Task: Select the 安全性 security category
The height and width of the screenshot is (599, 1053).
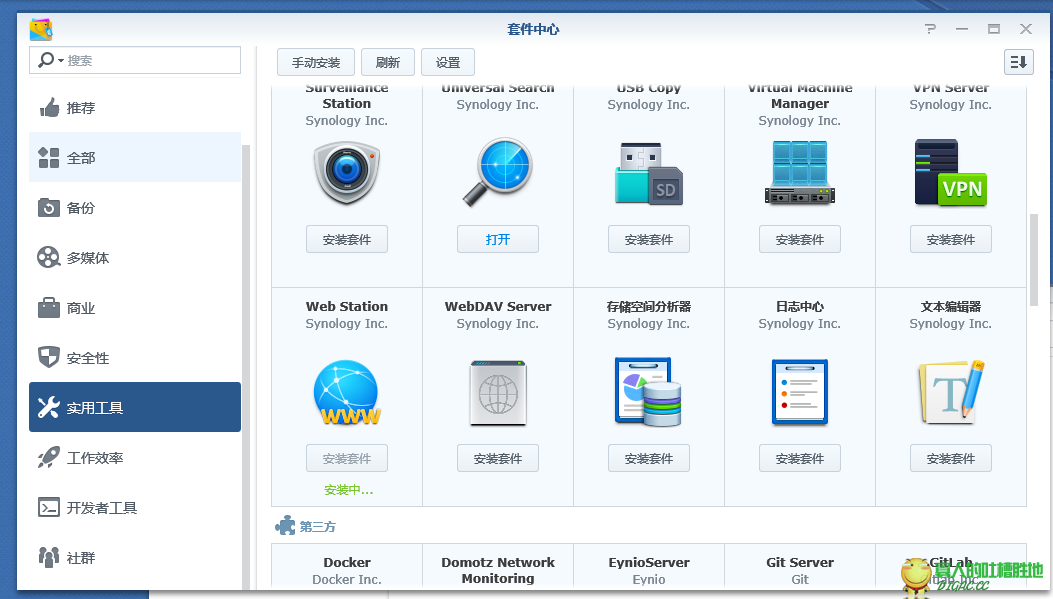Action: (x=135, y=358)
